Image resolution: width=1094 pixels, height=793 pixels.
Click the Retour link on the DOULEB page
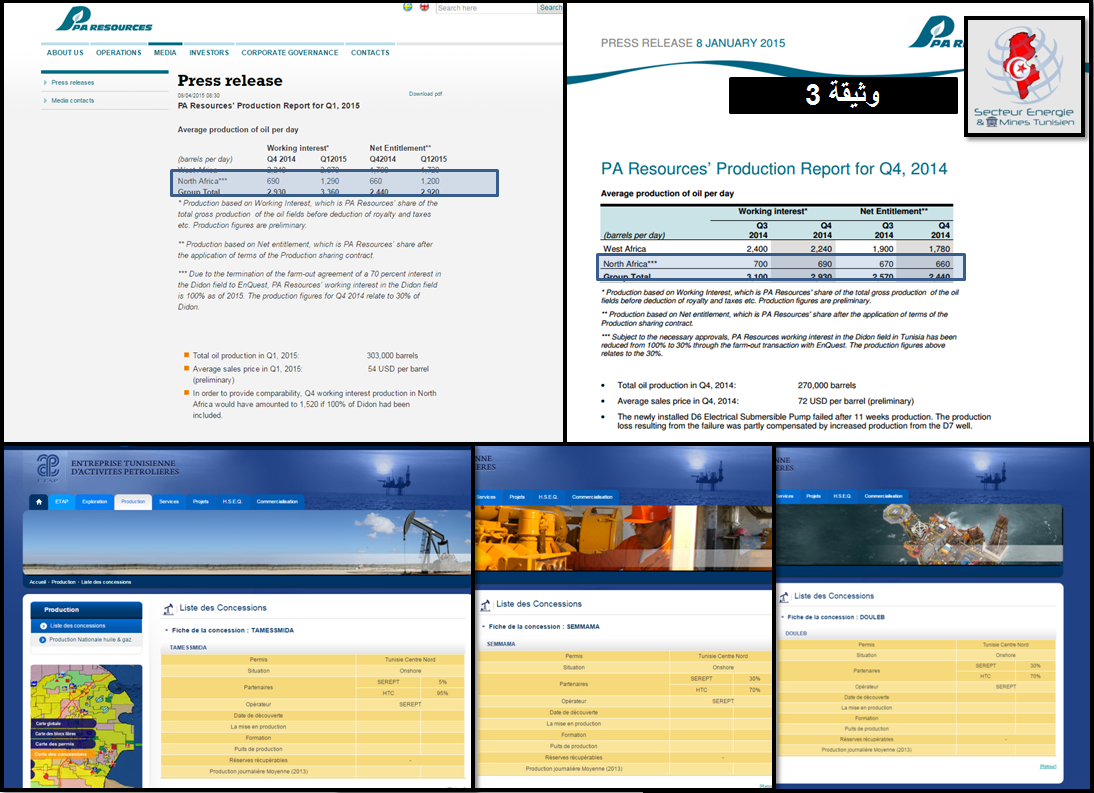pos(1048,766)
